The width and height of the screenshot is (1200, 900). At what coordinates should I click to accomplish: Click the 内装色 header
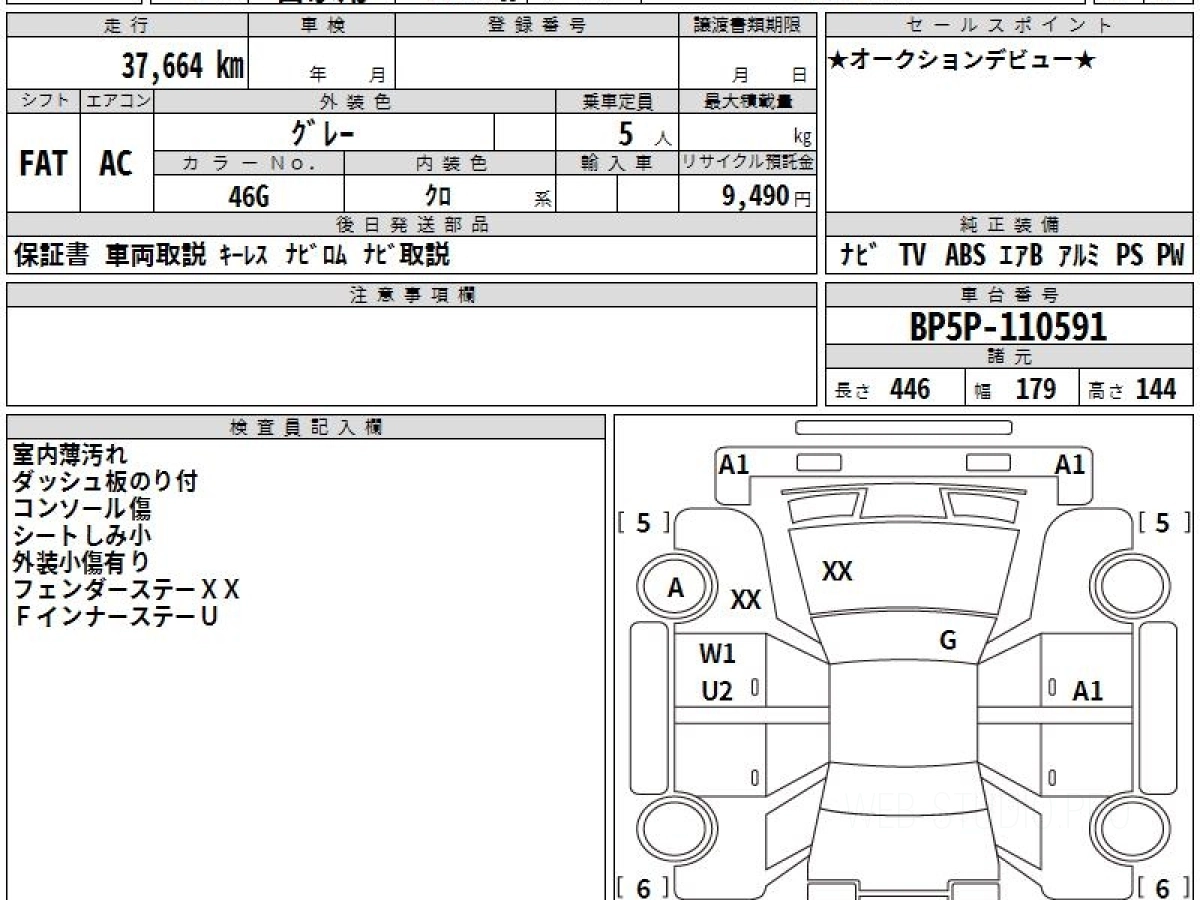[449, 163]
